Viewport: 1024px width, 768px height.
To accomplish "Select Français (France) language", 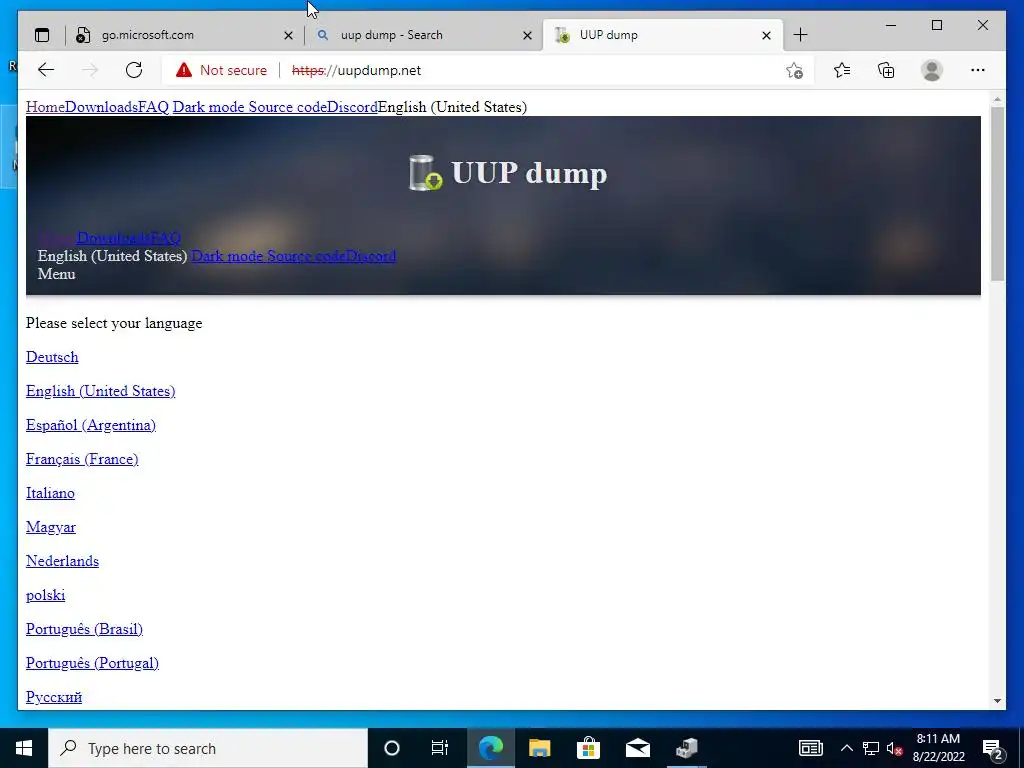I will [82, 459].
